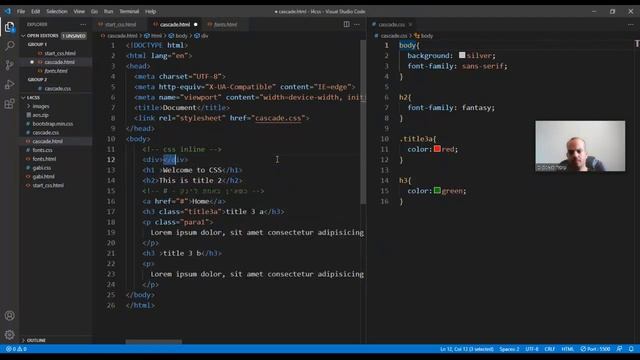Image resolution: width=640 pixels, height=360 pixels.
Task: Click the HTML editor horizontal scrollbar
Action: [x=153, y=342]
